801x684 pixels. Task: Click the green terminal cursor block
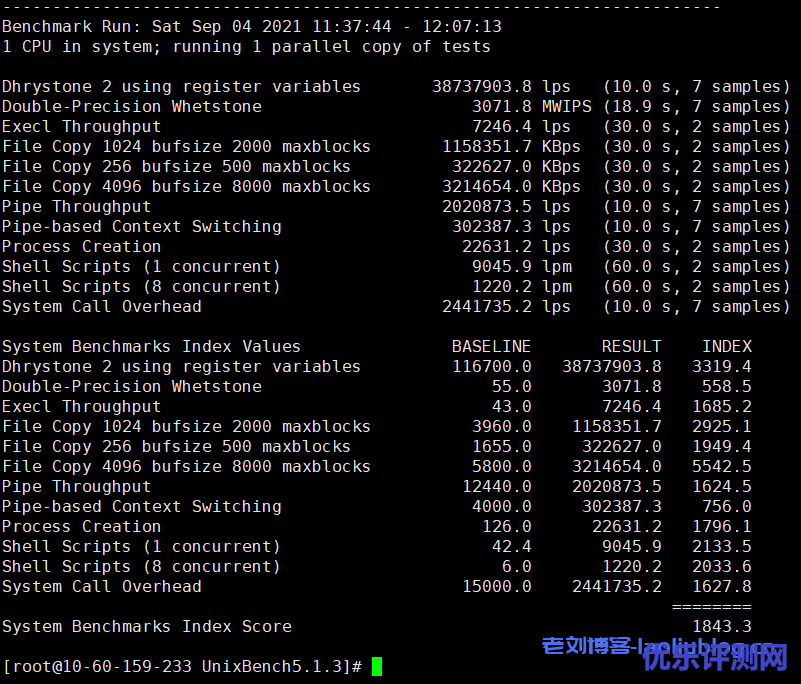coord(377,666)
